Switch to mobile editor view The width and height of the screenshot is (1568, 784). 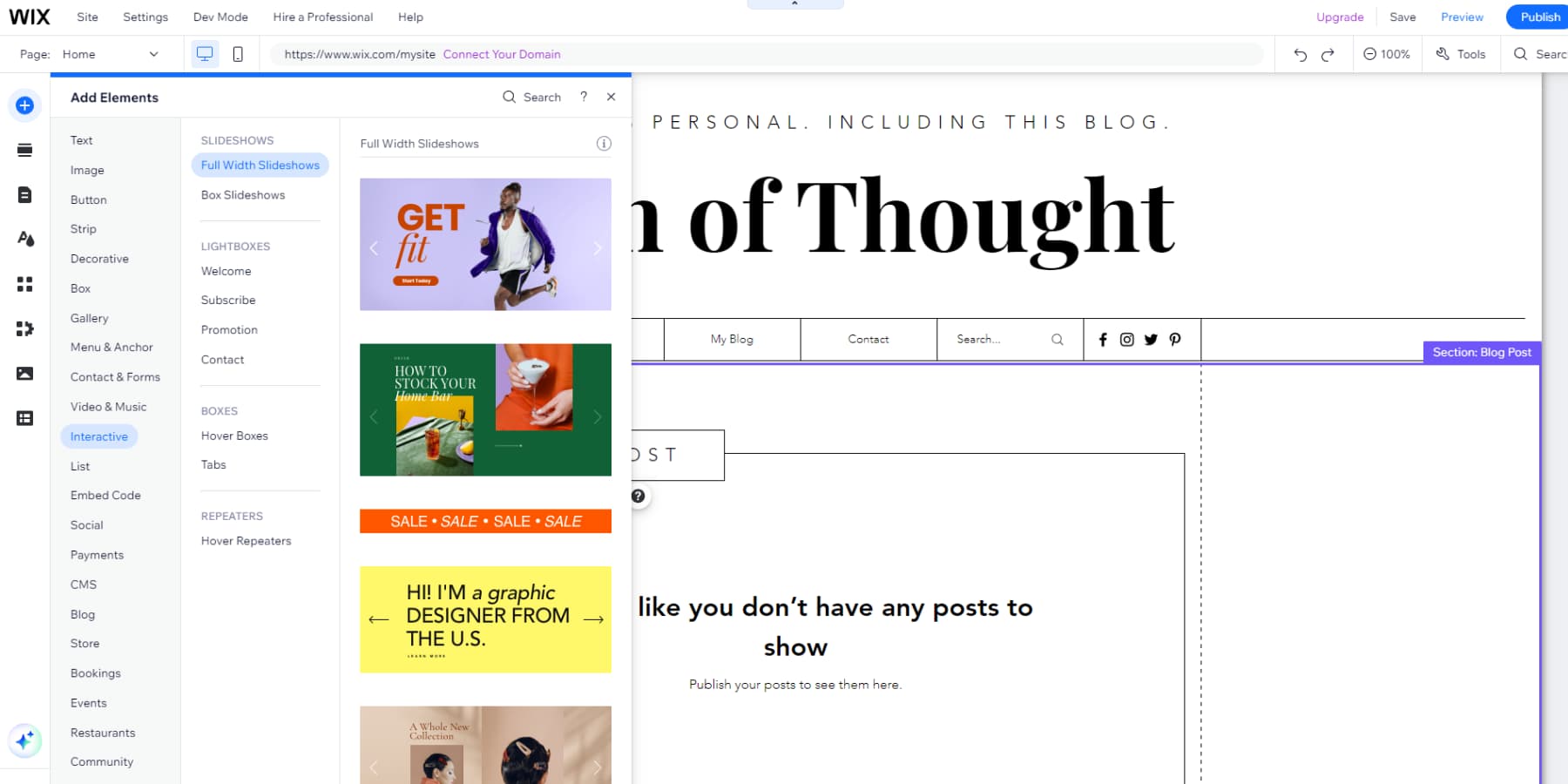(236, 53)
